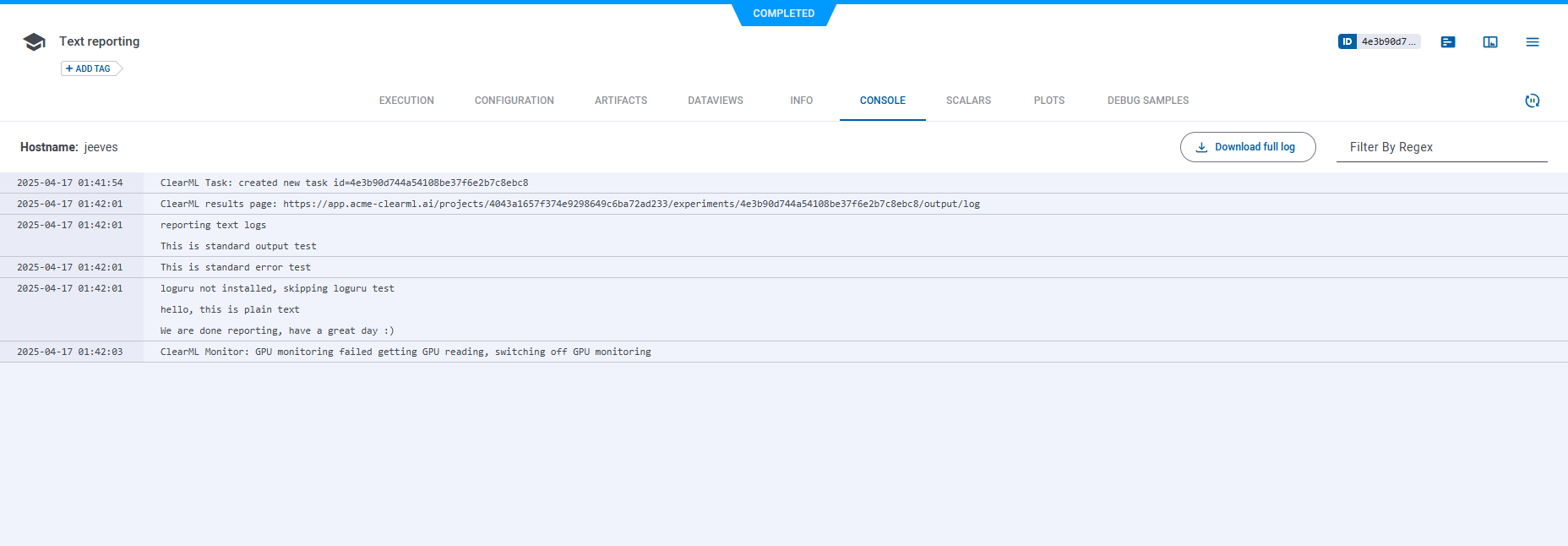1568x546 pixels.
Task: Select the 'reporting text logs' line
Action: click(x=213, y=225)
